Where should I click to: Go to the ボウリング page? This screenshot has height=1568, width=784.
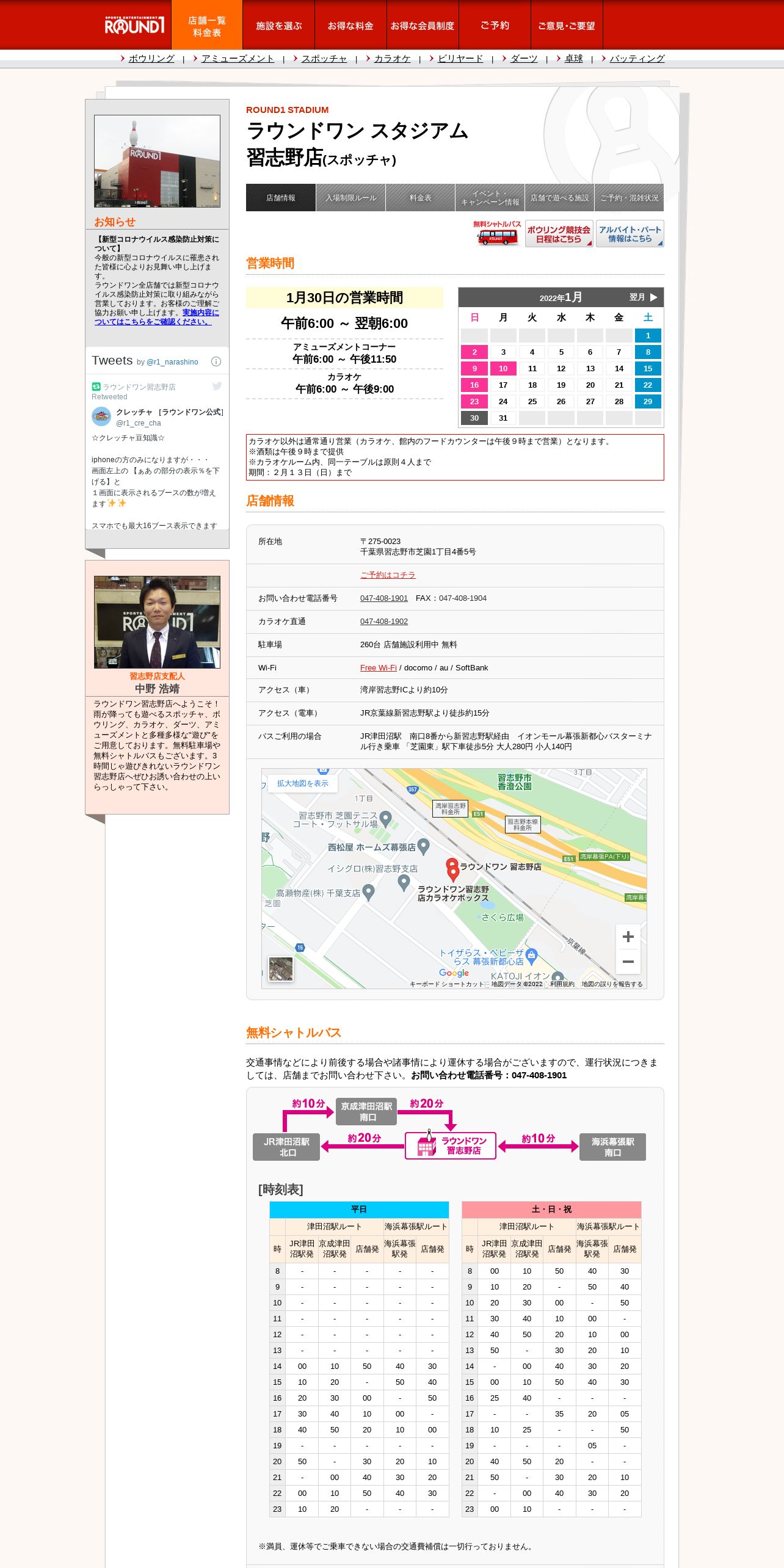[x=151, y=59]
